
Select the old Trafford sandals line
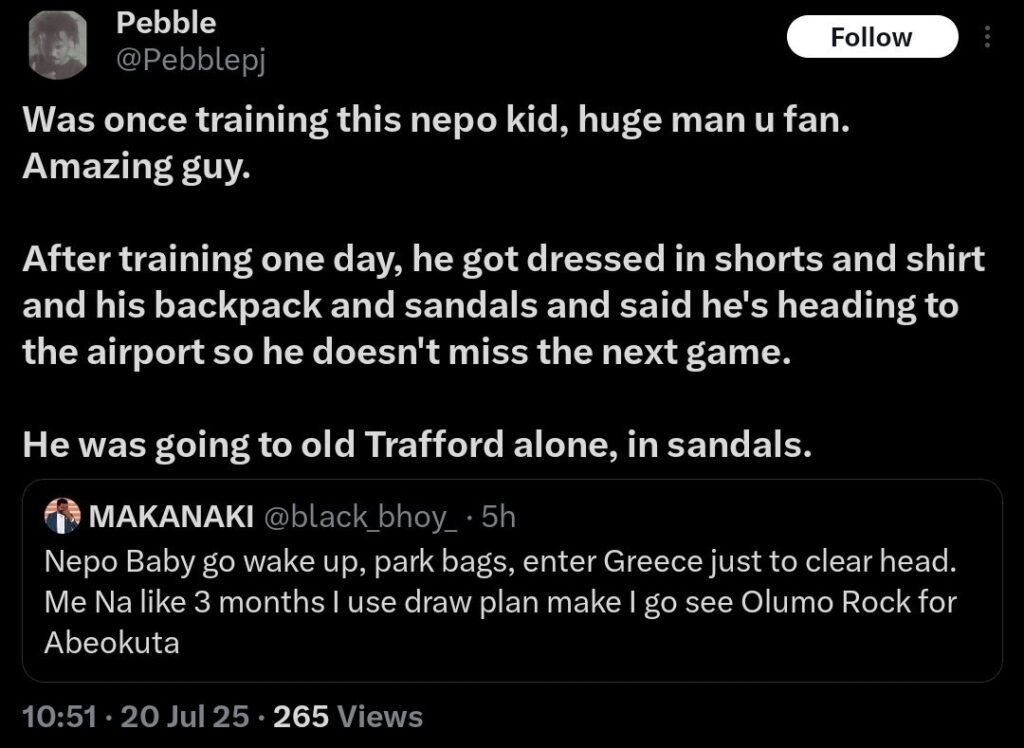(417, 445)
